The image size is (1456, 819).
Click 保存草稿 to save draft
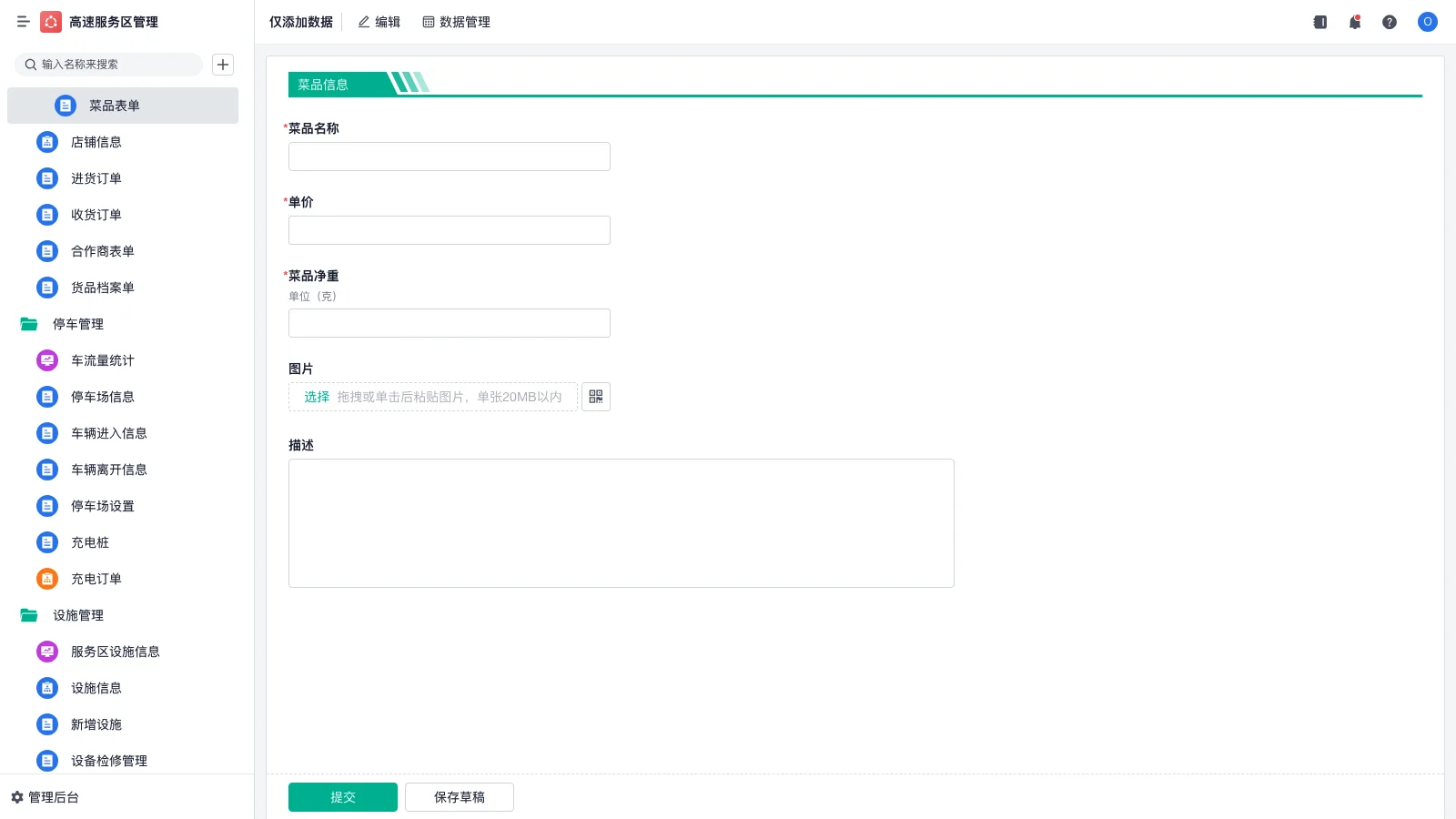460,797
